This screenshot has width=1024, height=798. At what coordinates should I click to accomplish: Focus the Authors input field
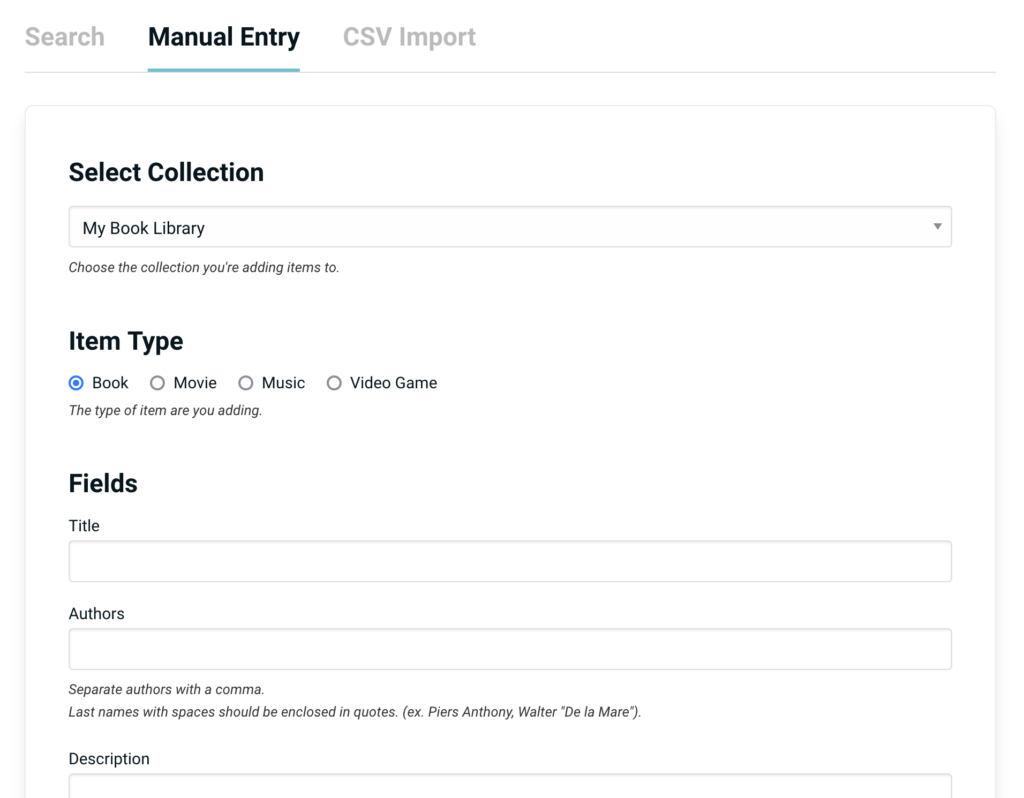(x=510, y=649)
